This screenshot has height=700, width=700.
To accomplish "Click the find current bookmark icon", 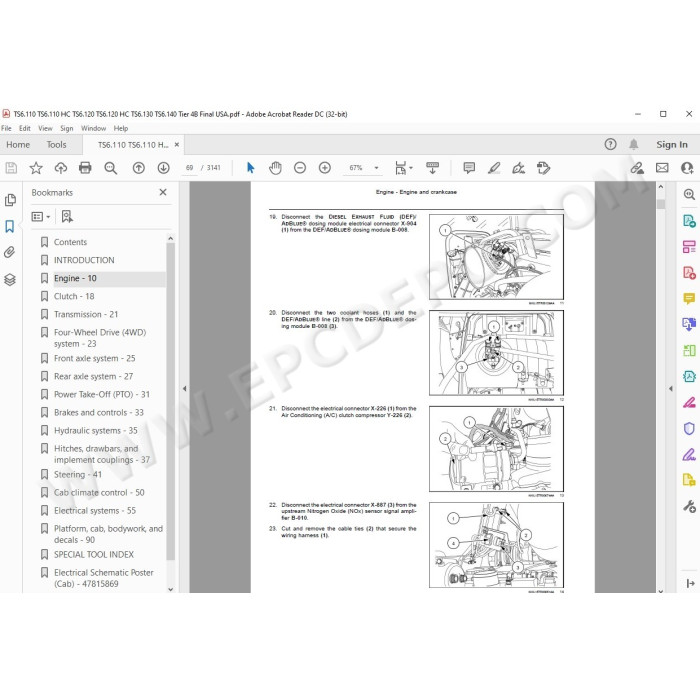I will pos(67,217).
